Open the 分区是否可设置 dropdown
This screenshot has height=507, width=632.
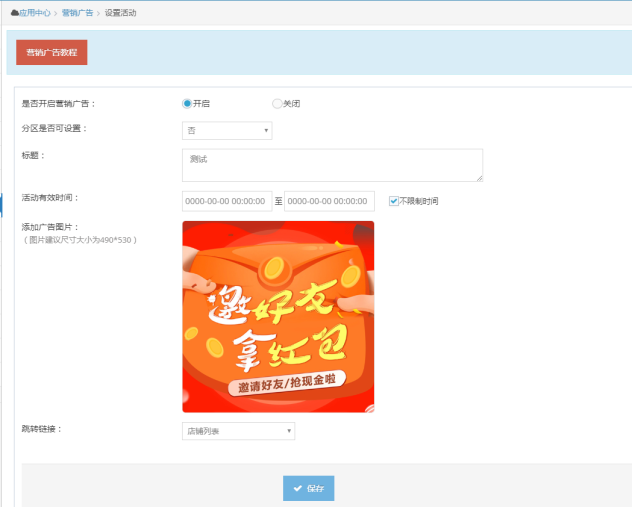click(227, 130)
